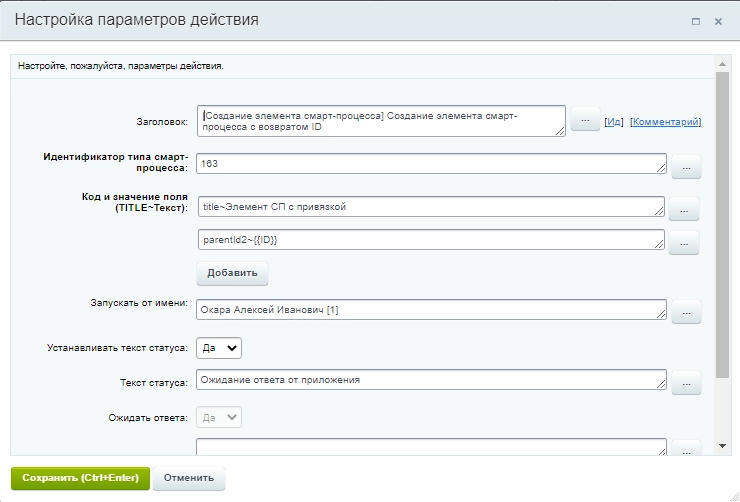The height and width of the screenshot is (502, 740).
Task: Click the scrollbar down arrow
Action: tap(723, 446)
